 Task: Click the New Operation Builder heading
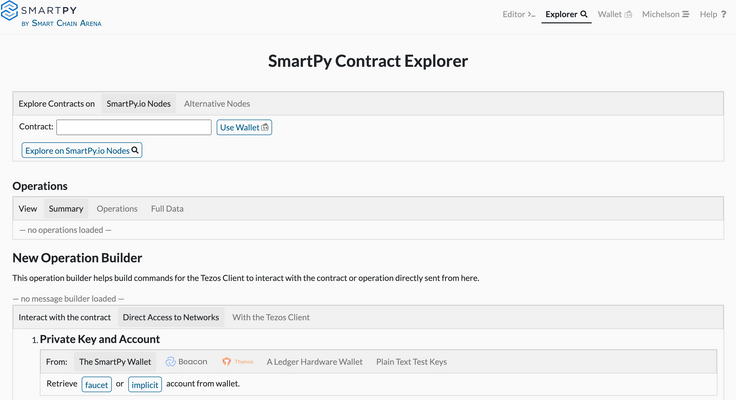tap(77, 258)
